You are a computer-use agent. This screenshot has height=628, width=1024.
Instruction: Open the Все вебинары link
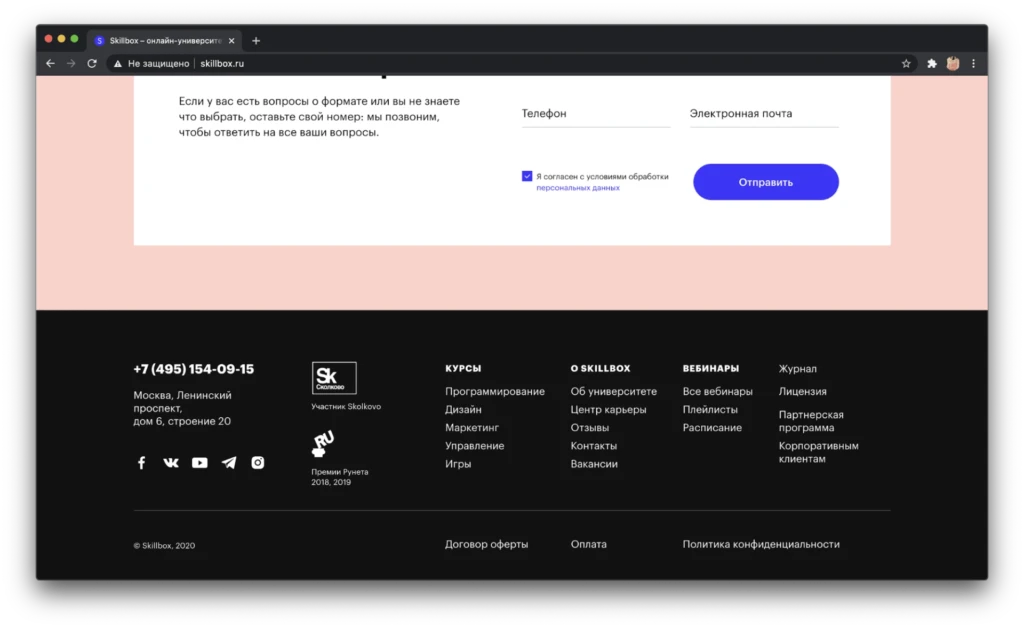[x=717, y=392]
